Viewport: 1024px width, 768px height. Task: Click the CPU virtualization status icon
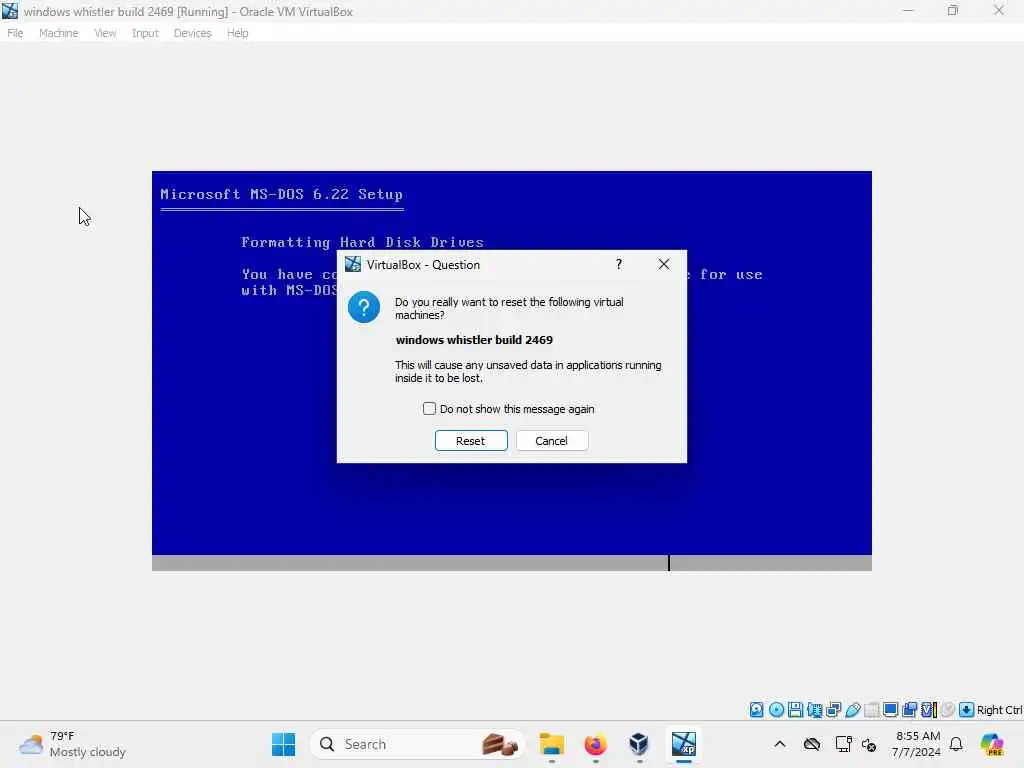928,710
